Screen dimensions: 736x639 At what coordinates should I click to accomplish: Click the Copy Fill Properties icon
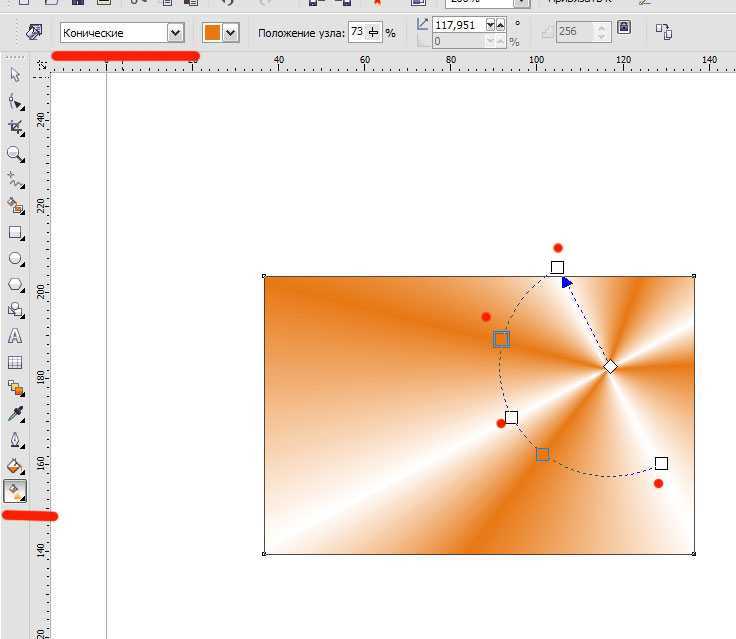(664, 31)
